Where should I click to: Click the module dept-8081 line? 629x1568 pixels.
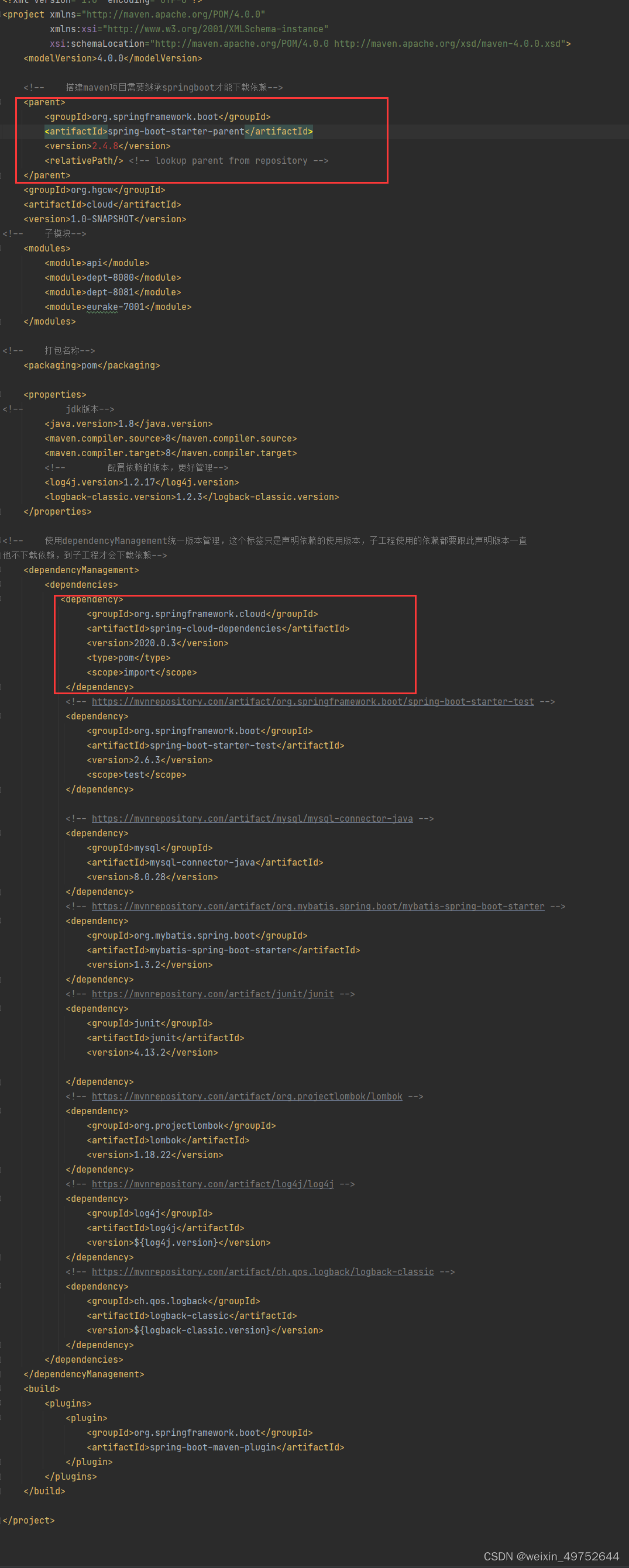[113, 292]
